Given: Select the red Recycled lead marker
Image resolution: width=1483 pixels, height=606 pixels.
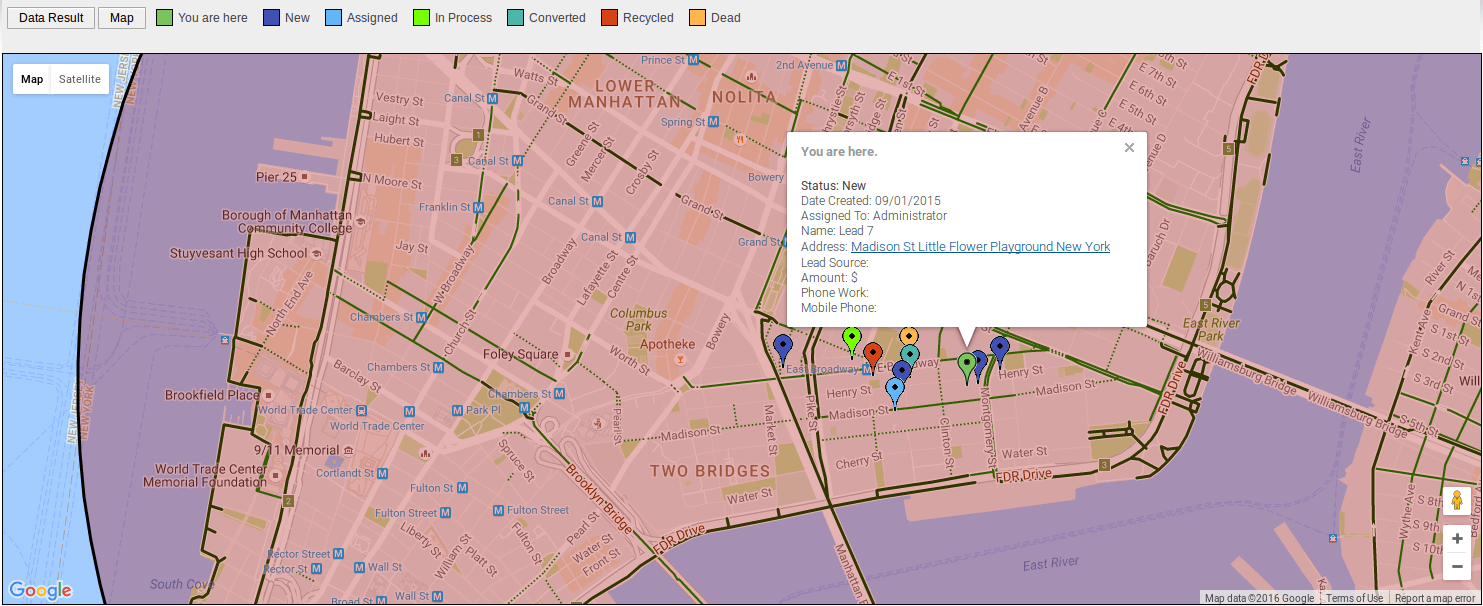Looking at the screenshot, I should pos(872,353).
